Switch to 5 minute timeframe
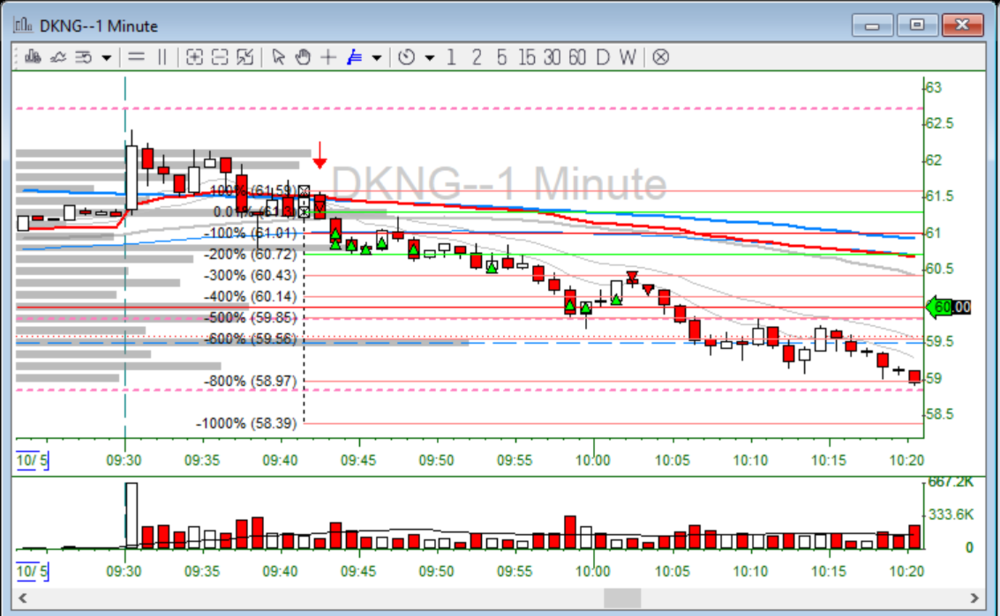Screen dimensions: 1000x616 pyautogui.click(x=501, y=57)
